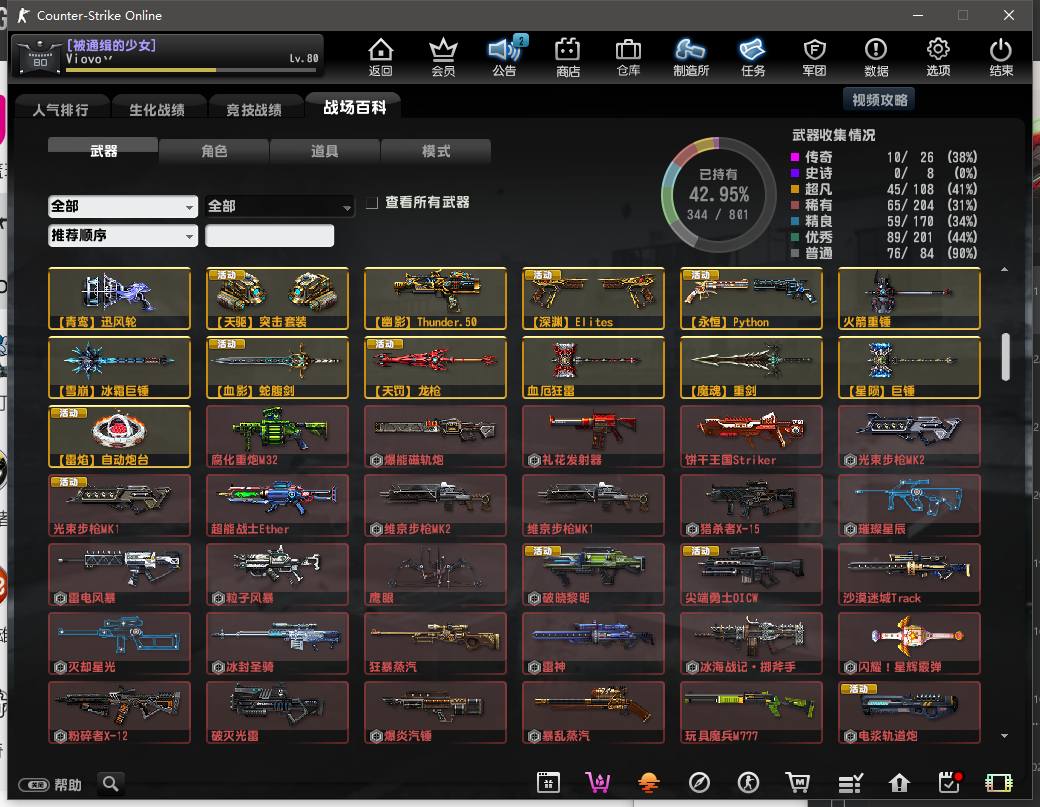Open the 玩具魔兵M777 weapon card

(x=751, y=712)
